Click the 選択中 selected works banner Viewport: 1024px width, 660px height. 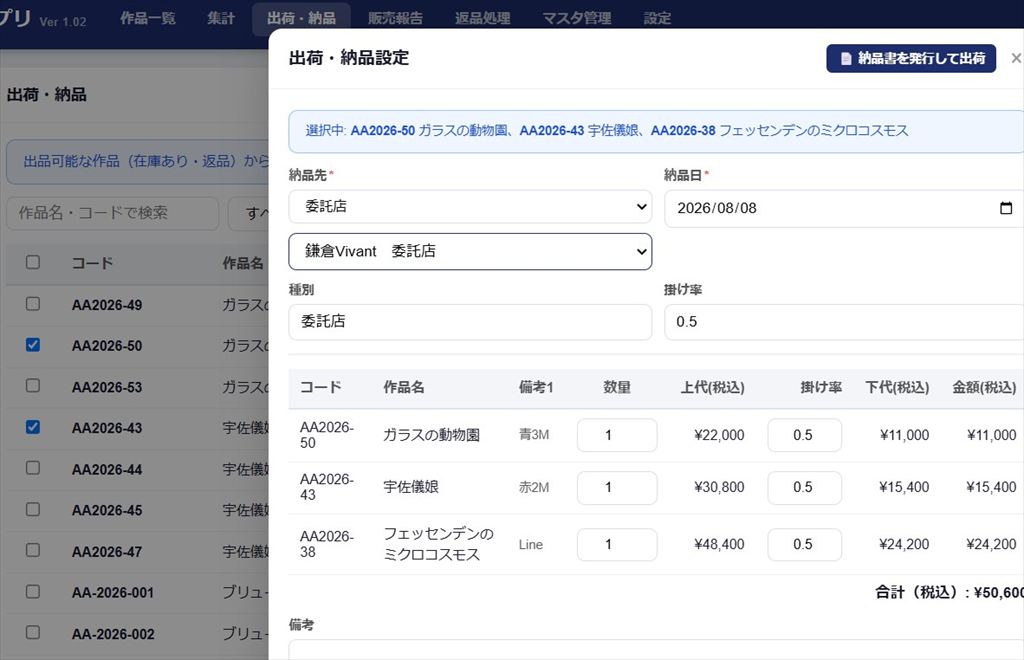click(656, 131)
